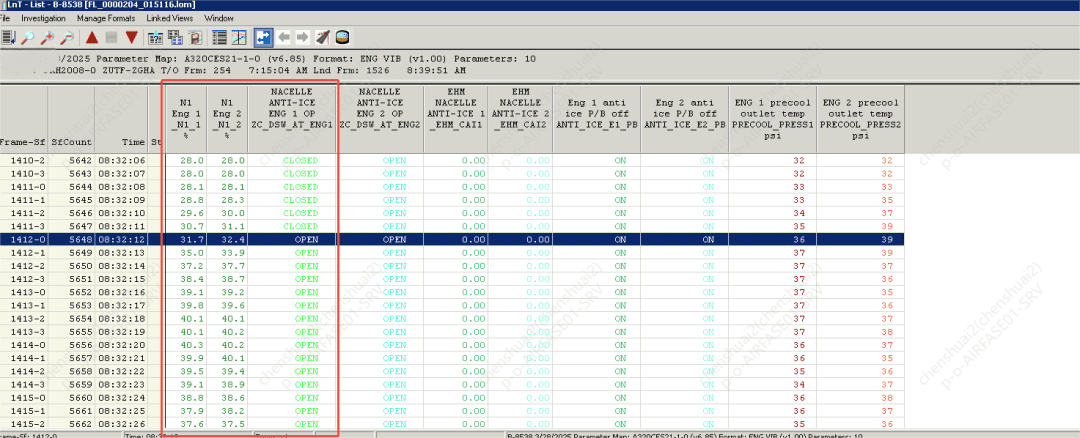Click the round cockpit instrument icon

pyautogui.click(x=343, y=38)
